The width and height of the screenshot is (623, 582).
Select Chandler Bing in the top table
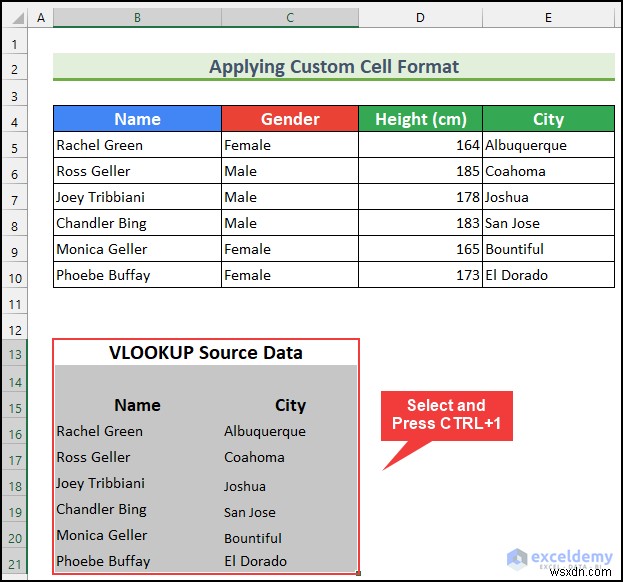pos(137,223)
